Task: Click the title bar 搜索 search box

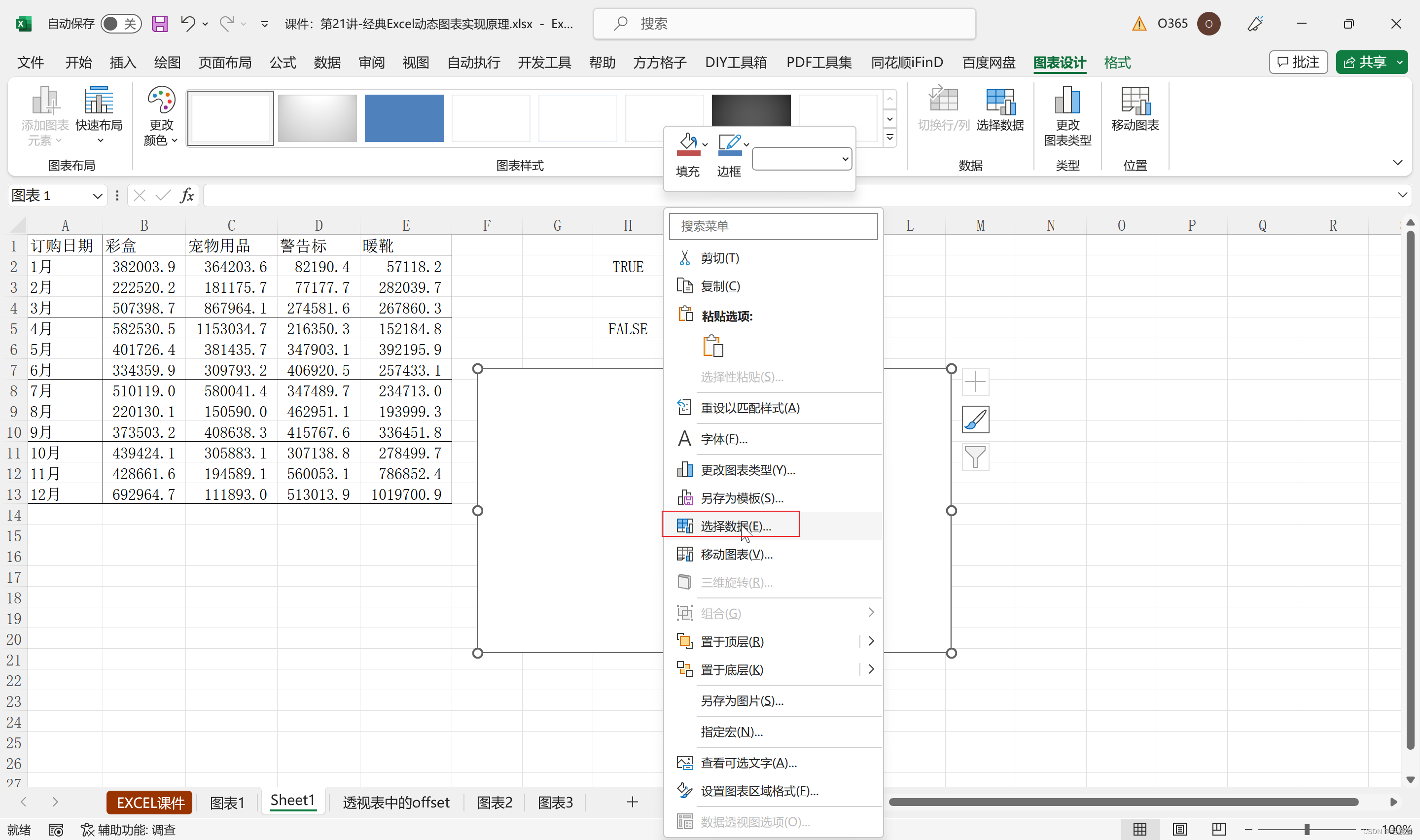Action: pos(784,23)
